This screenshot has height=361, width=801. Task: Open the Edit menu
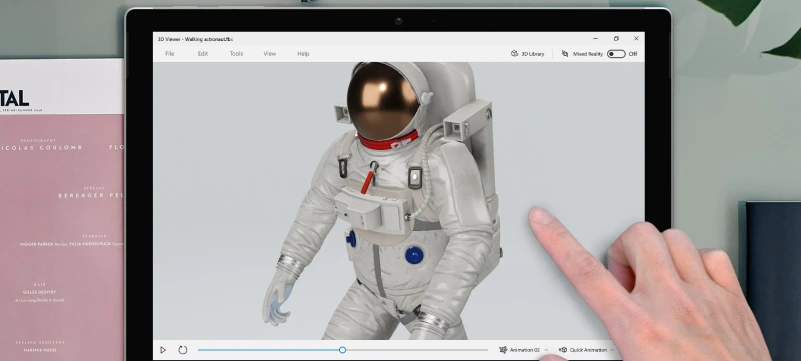203,54
